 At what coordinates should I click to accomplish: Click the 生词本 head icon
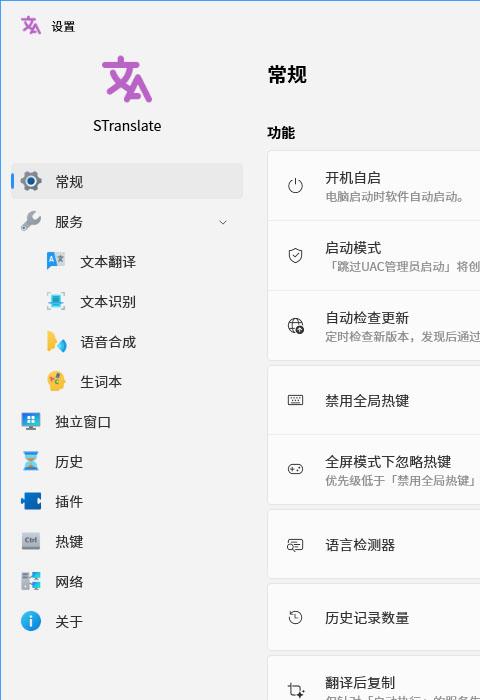[56, 381]
